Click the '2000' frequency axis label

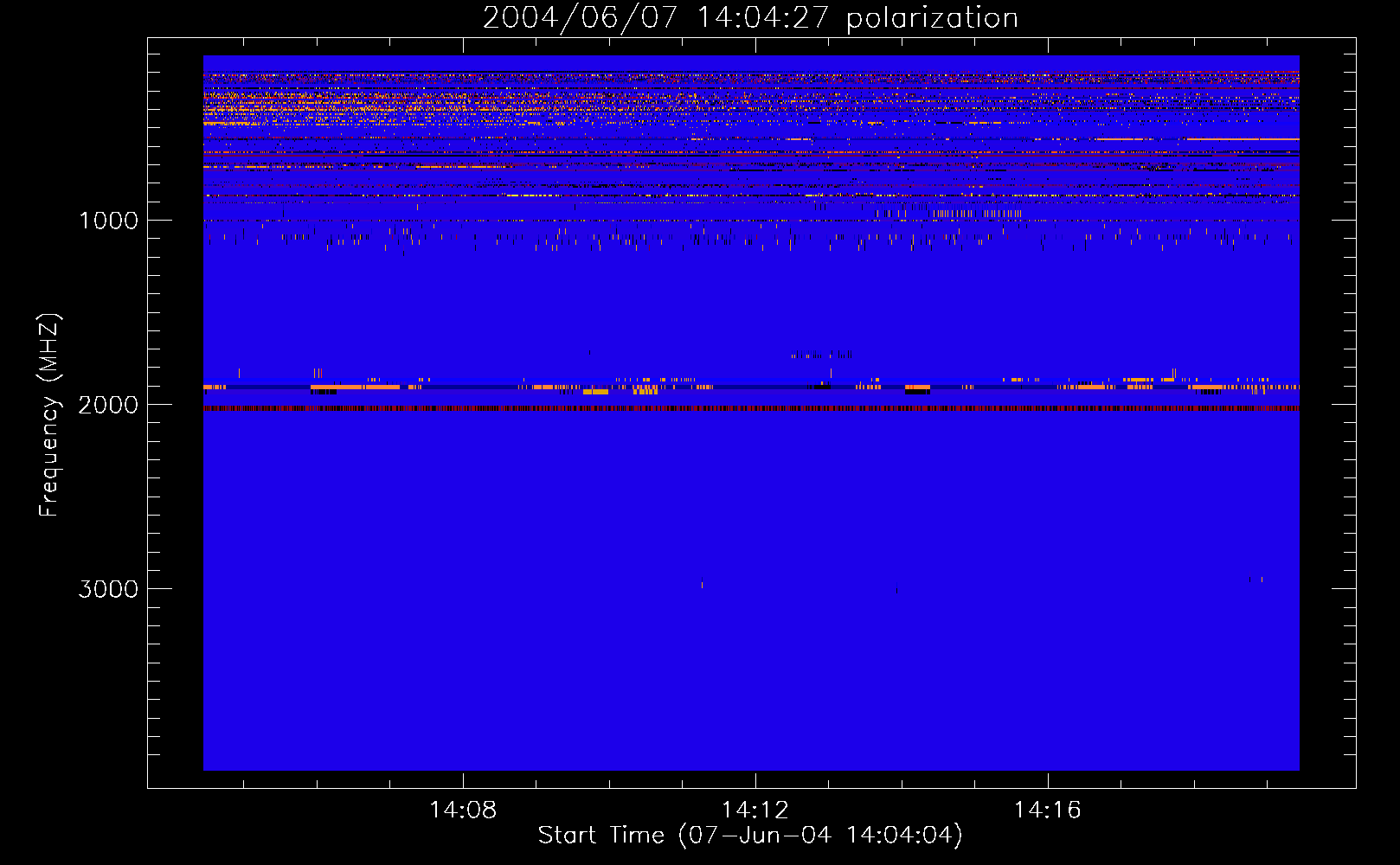click(108, 405)
